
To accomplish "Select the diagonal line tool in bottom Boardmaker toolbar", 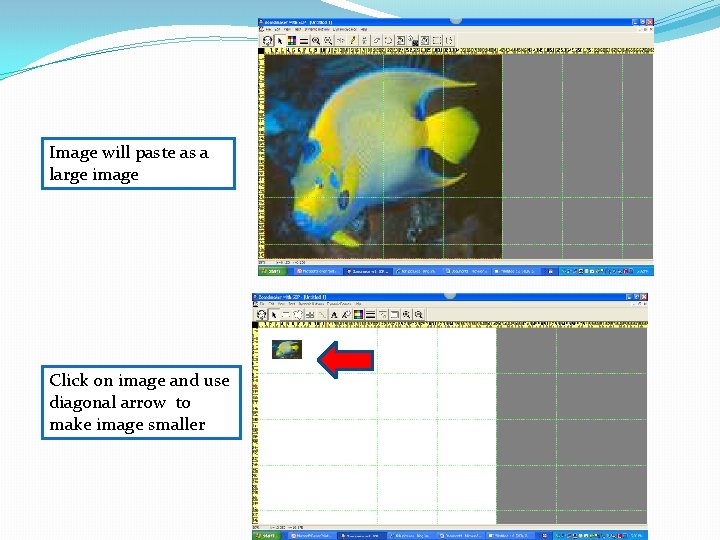I will point(322,315).
